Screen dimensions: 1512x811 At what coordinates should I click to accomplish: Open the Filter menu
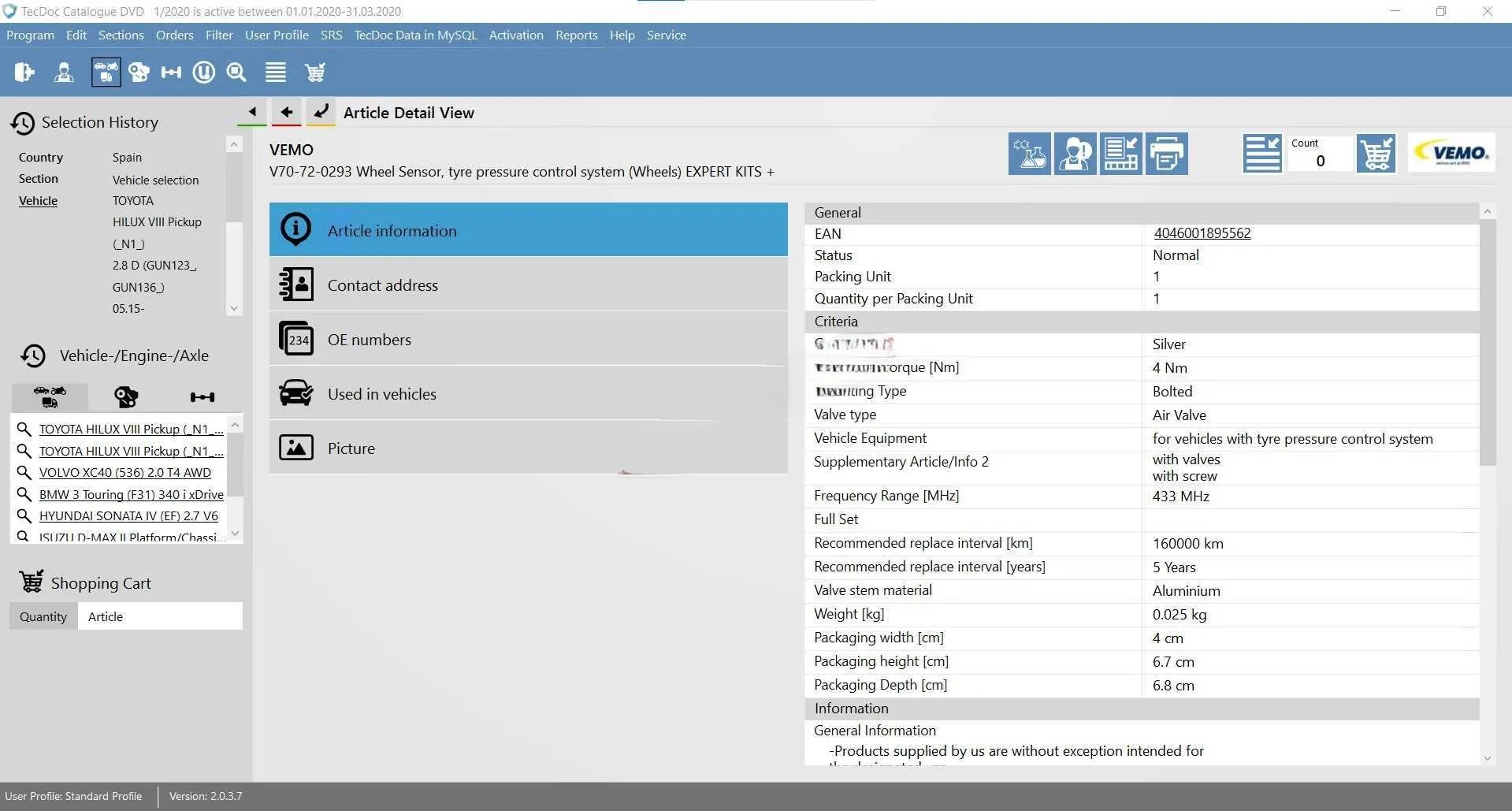coord(219,35)
